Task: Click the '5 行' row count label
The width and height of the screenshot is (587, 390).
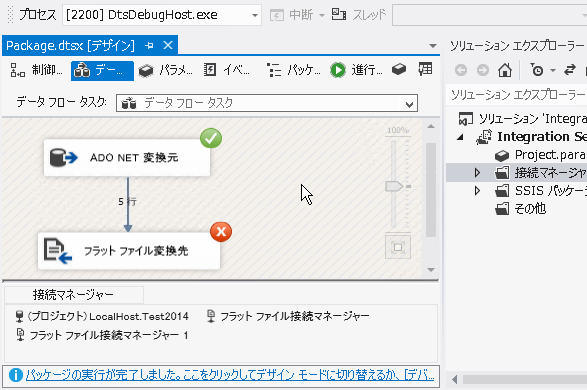Action: (127, 202)
